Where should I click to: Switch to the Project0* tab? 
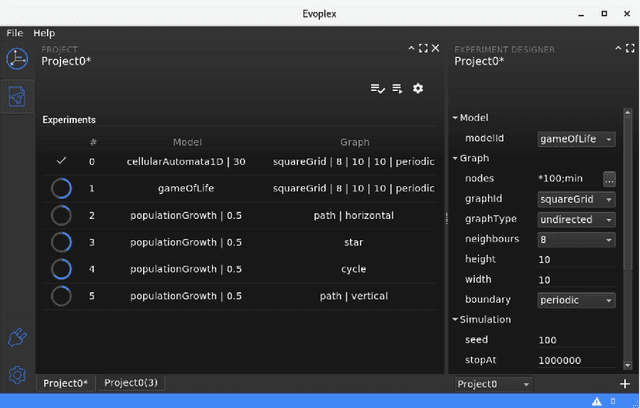[65, 383]
